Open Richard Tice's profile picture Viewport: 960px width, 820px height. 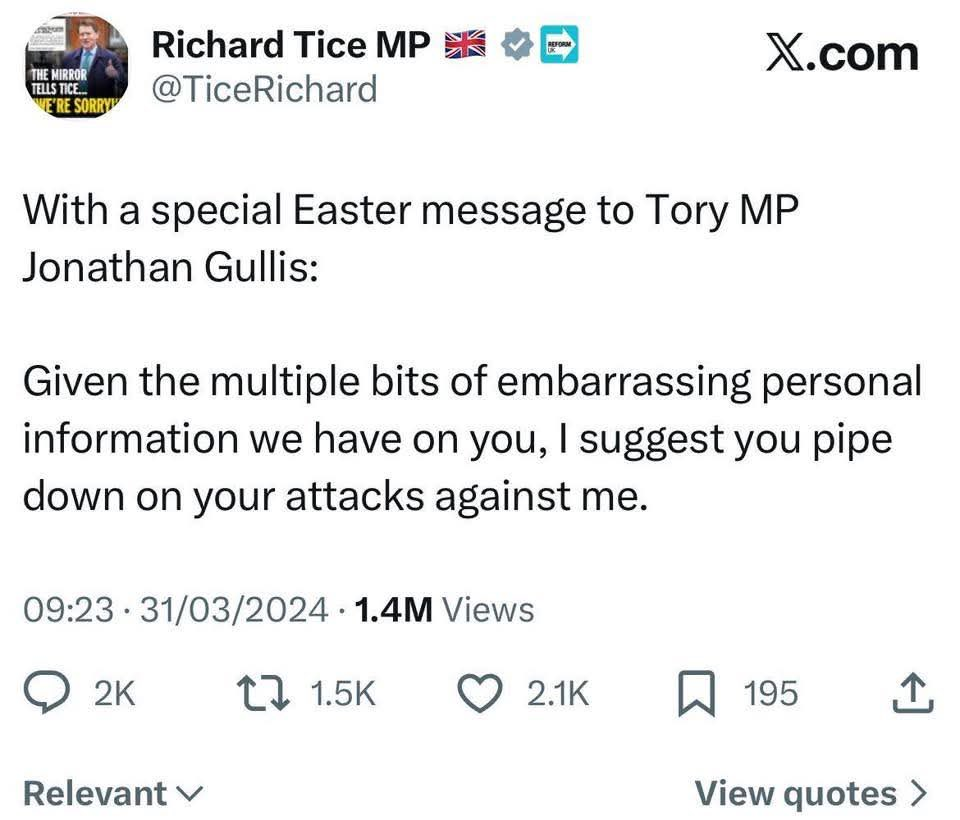click(75, 66)
